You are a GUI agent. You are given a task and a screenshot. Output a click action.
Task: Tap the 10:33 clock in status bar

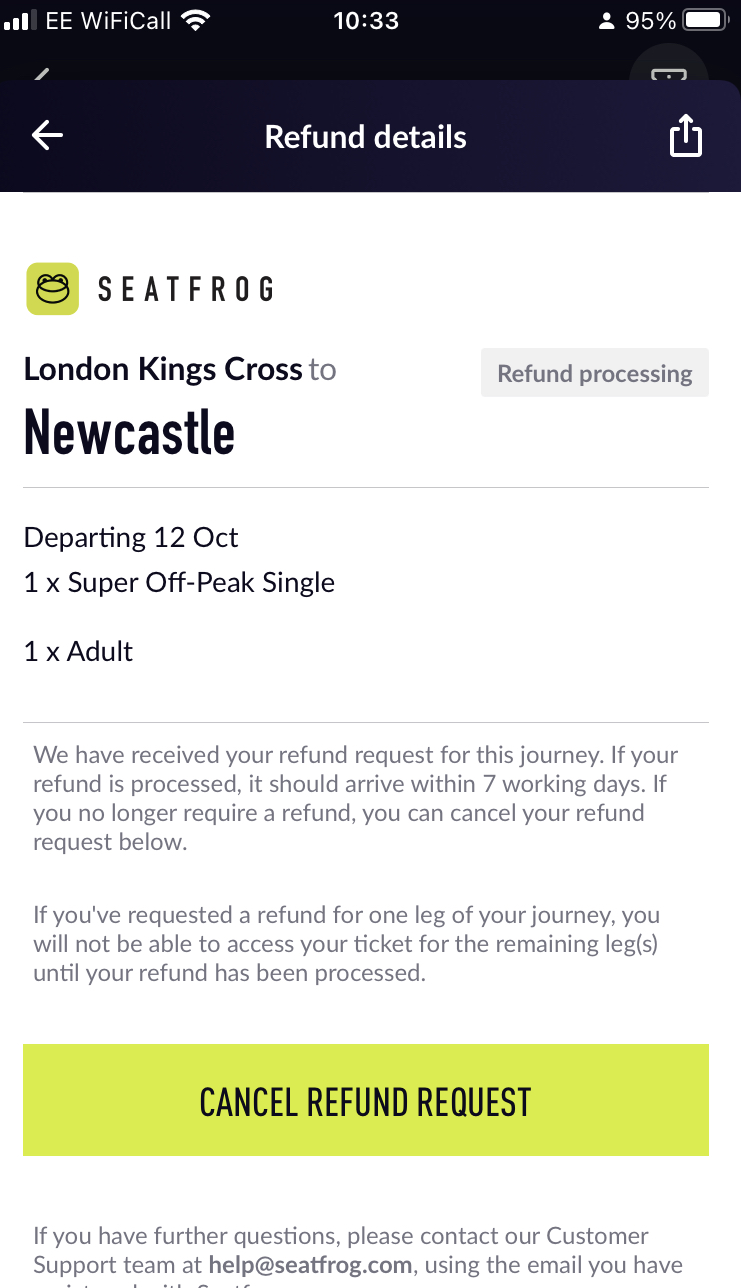click(x=366, y=20)
